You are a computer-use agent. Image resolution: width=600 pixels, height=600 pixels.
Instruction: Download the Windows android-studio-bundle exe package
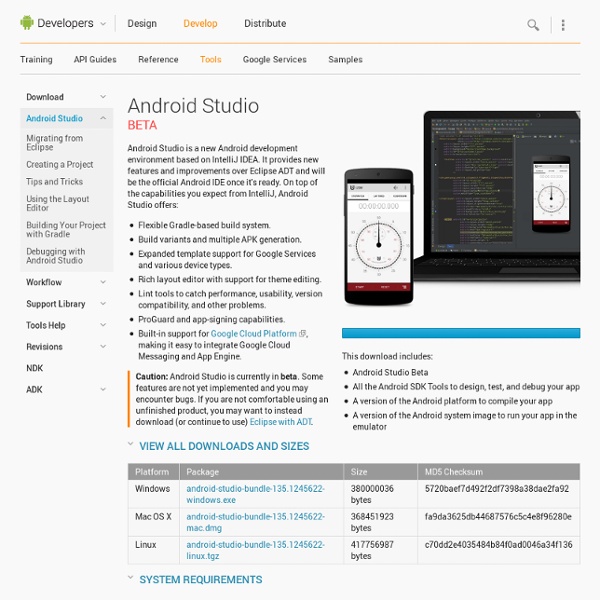pos(255,494)
